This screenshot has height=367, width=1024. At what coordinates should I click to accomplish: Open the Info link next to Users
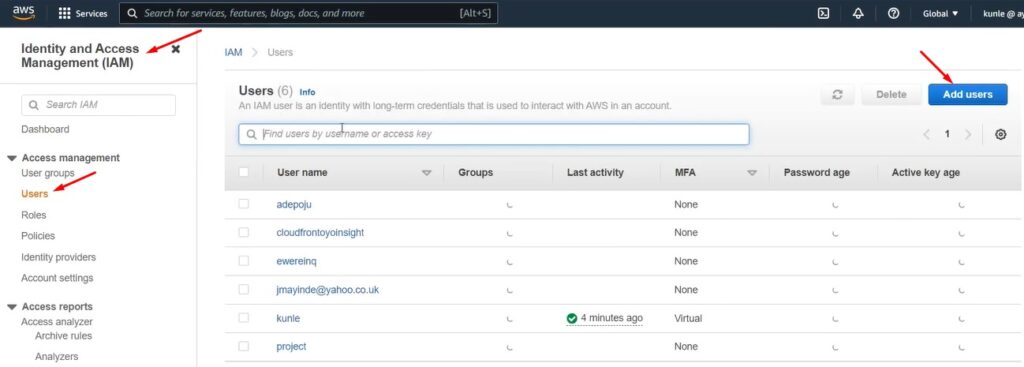(307, 92)
